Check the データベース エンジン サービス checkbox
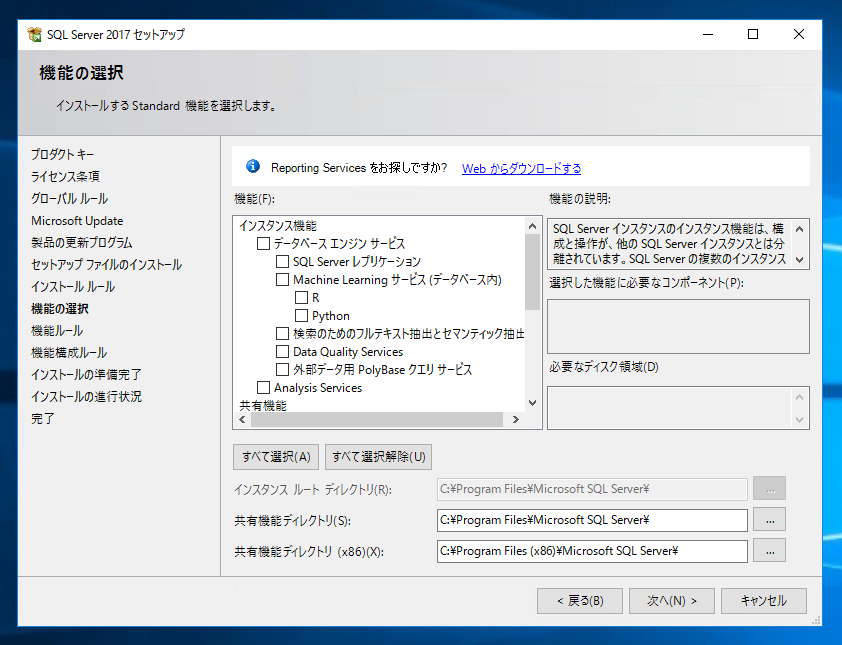The height and width of the screenshot is (645, 842). (x=263, y=244)
